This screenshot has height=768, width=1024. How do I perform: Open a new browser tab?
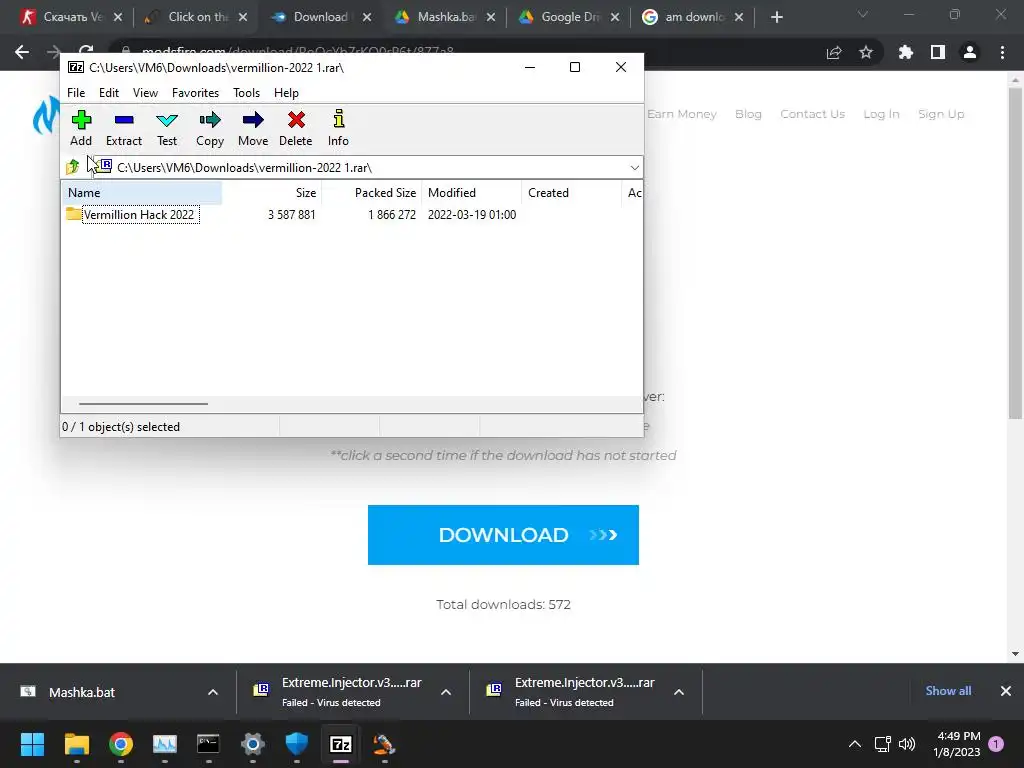pos(776,18)
